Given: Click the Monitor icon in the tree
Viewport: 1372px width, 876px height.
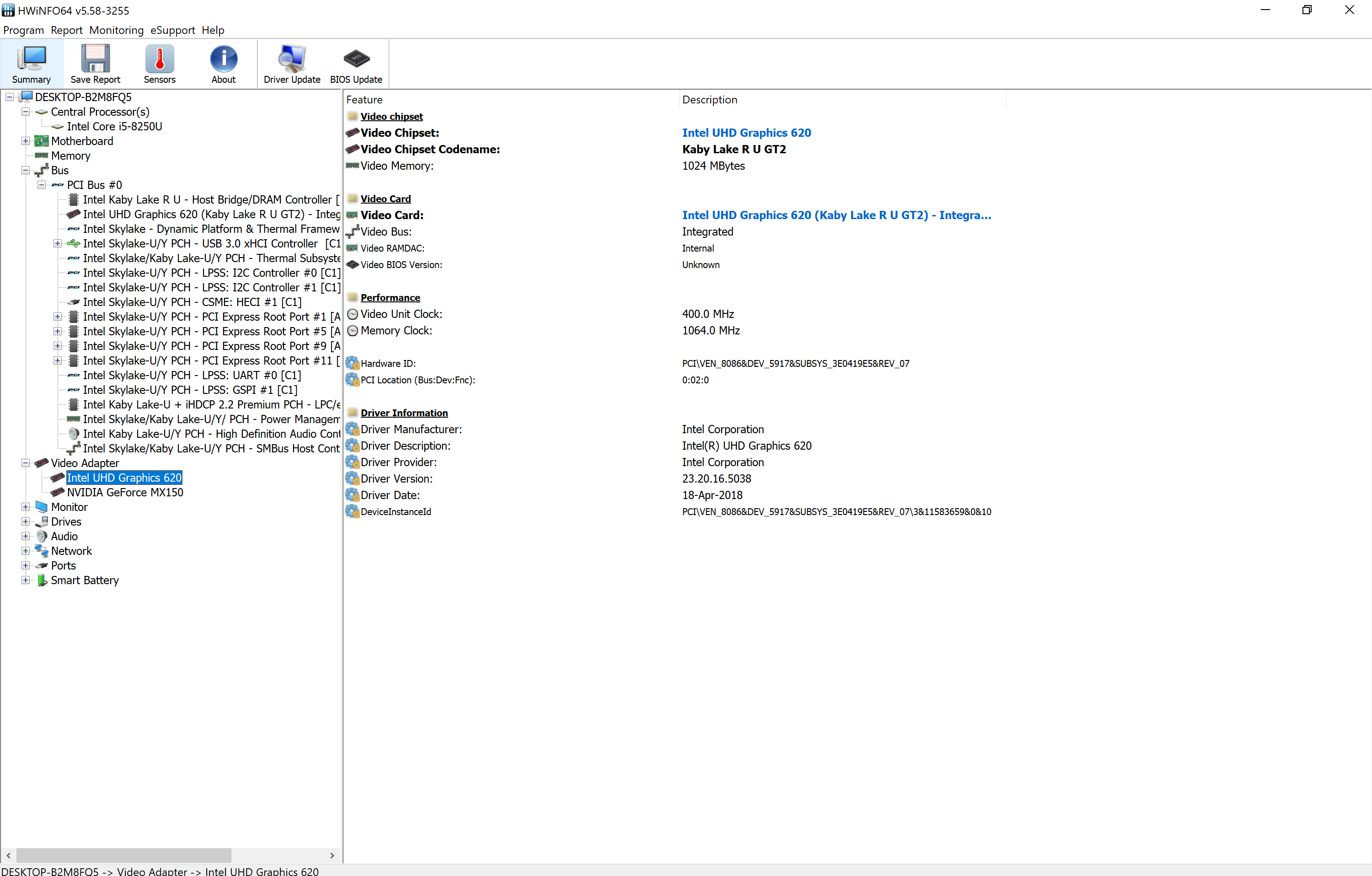Looking at the screenshot, I should click(x=42, y=507).
